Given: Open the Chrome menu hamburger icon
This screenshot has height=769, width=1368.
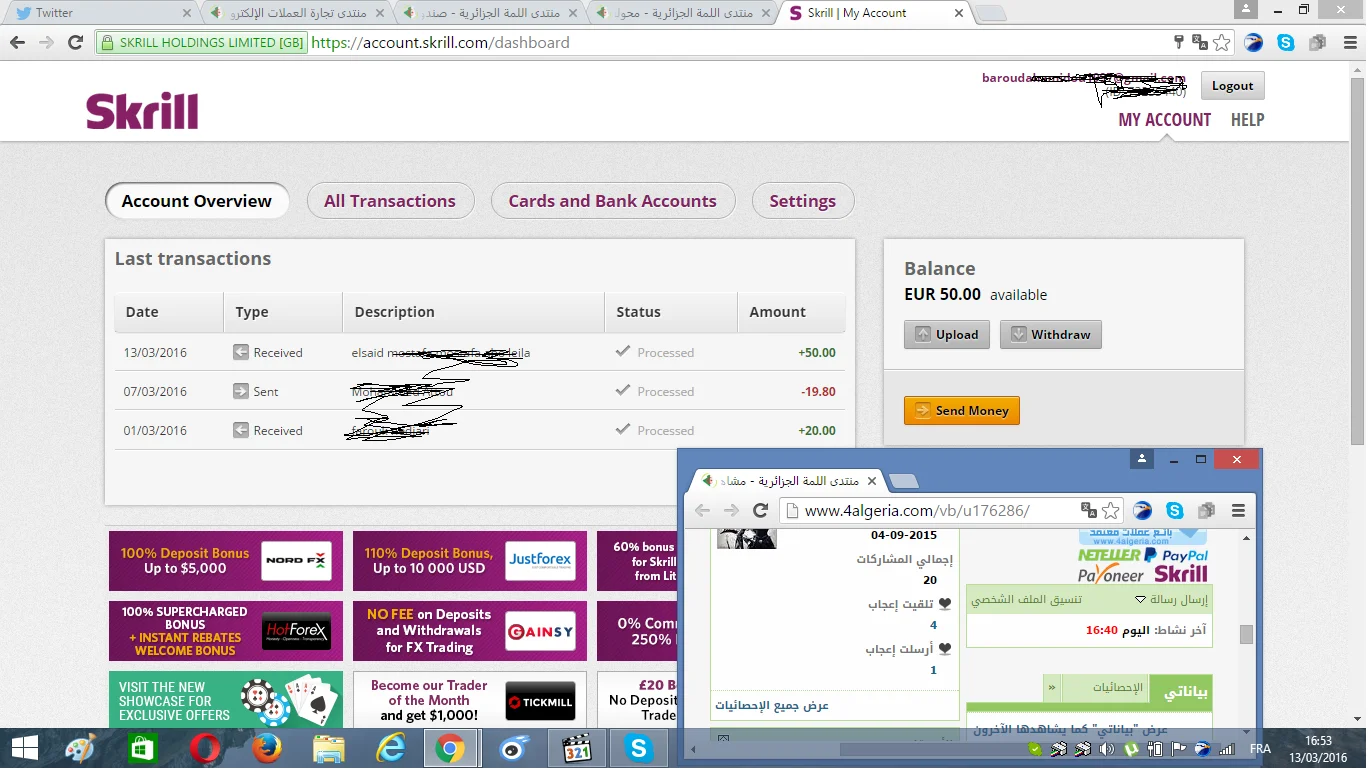Looking at the screenshot, I should (1348, 43).
